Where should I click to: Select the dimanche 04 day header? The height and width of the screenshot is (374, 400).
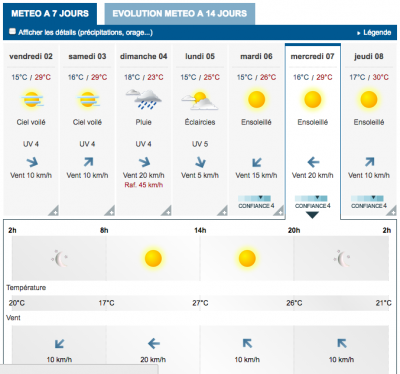pos(144,56)
